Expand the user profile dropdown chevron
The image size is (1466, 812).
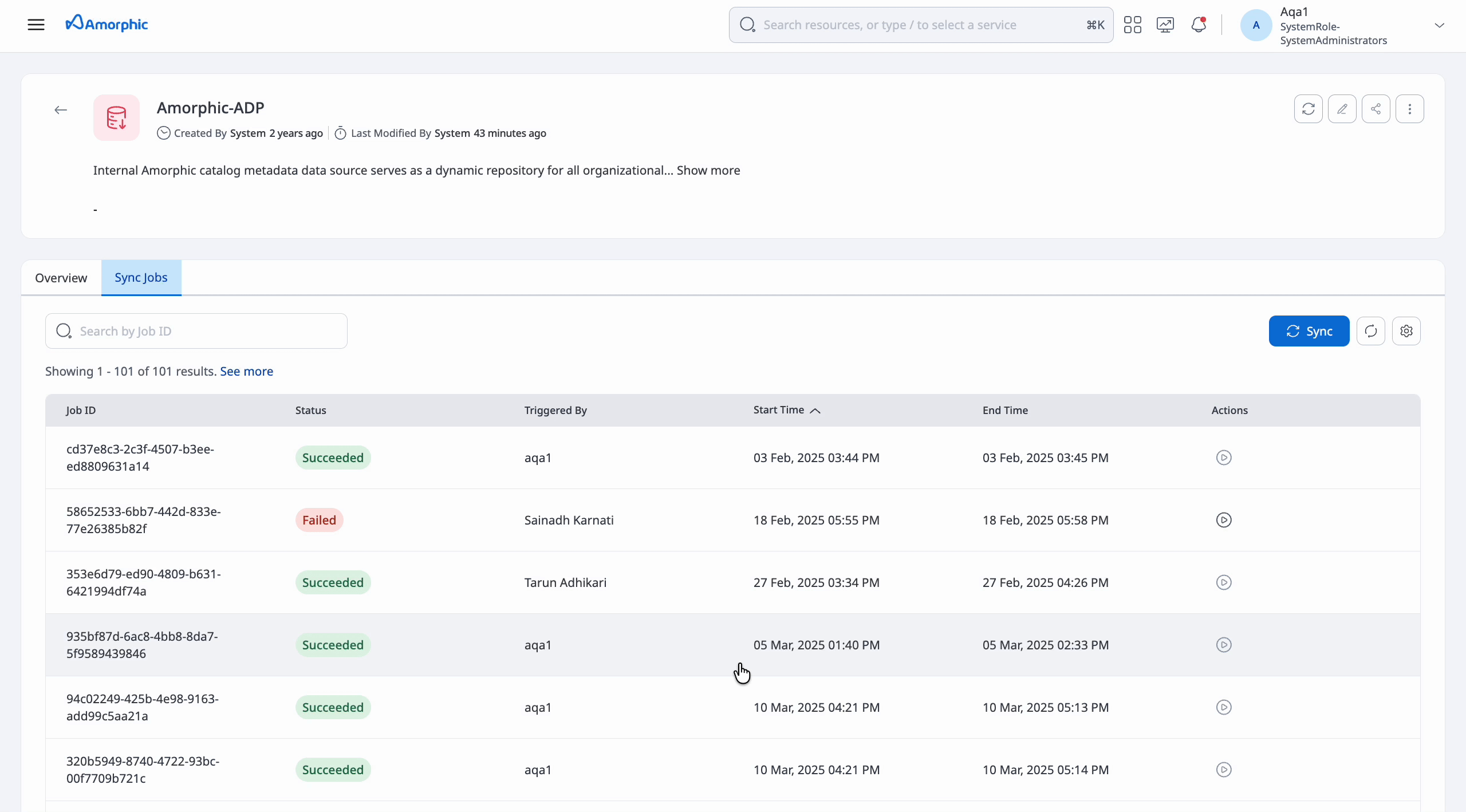(x=1440, y=25)
